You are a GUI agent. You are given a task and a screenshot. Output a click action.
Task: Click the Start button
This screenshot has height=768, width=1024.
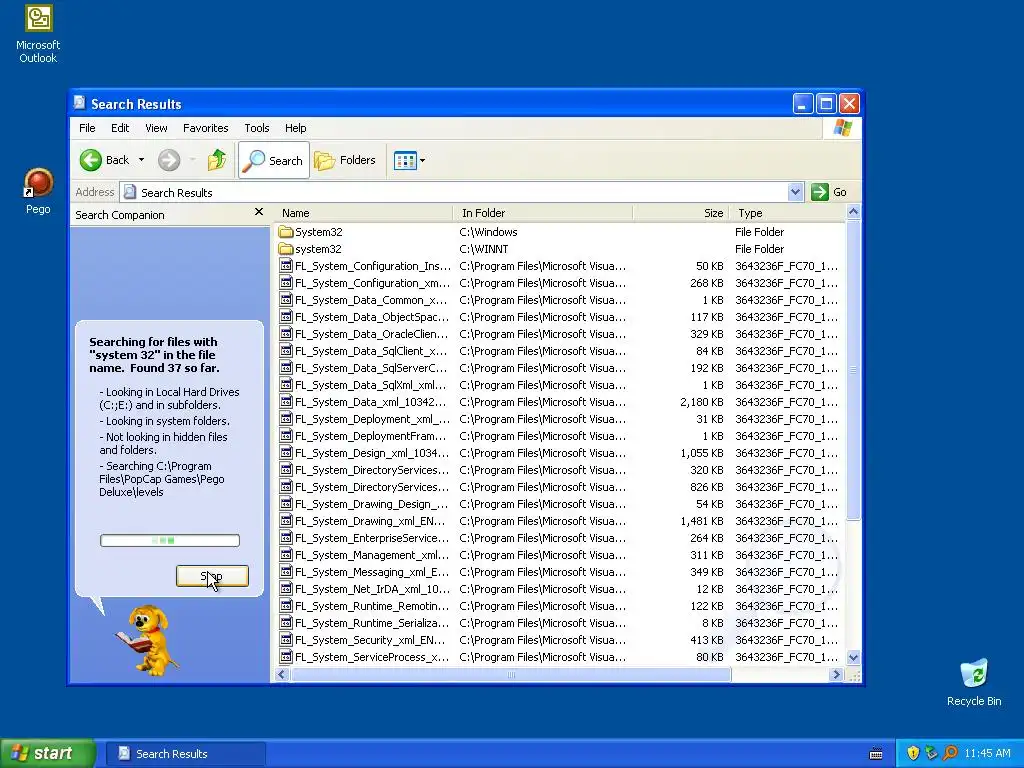coord(48,753)
